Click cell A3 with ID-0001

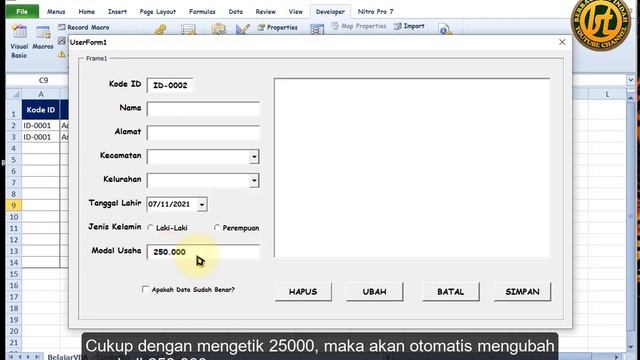tap(41, 137)
